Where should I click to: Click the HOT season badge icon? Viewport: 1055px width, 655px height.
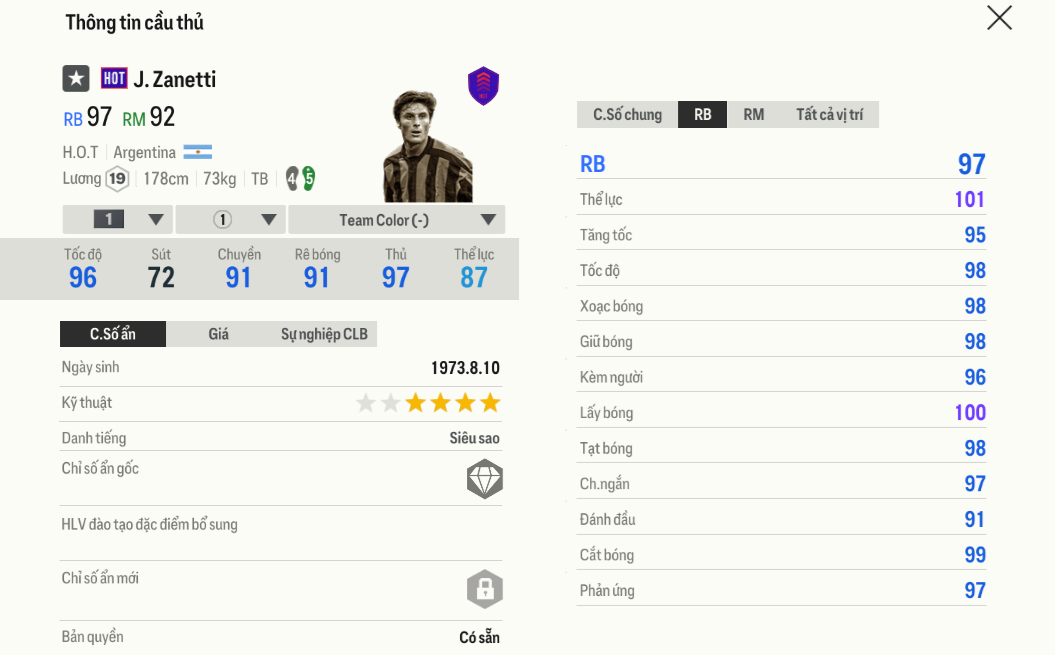tap(114, 79)
